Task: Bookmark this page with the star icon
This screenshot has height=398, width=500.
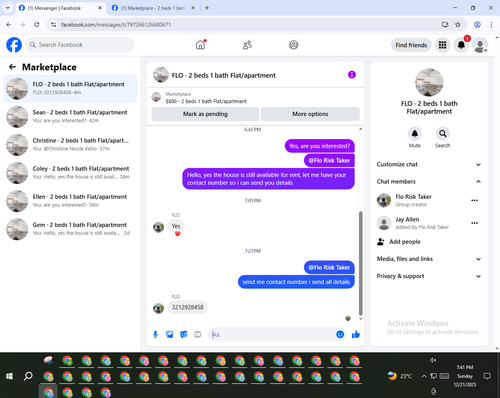Action: pyautogui.click(x=458, y=24)
